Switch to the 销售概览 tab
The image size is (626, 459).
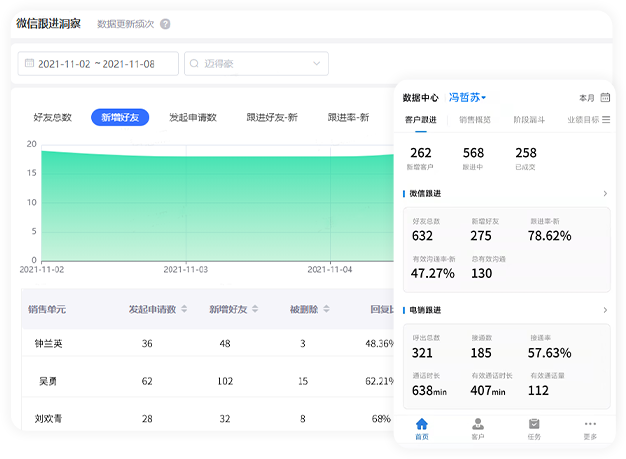[475, 120]
